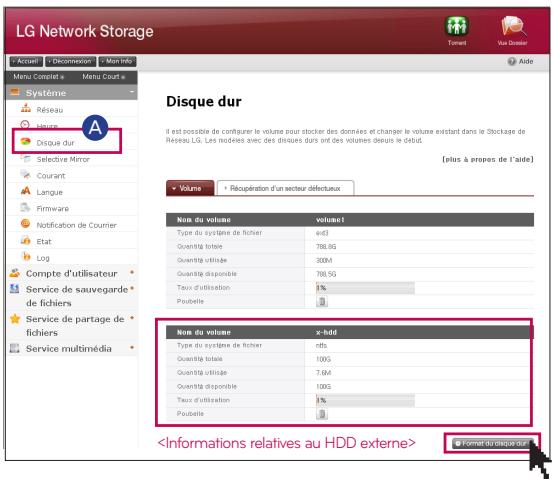Click the Langue language icon
Viewport: 553px width, 479px height.
click(x=26, y=191)
